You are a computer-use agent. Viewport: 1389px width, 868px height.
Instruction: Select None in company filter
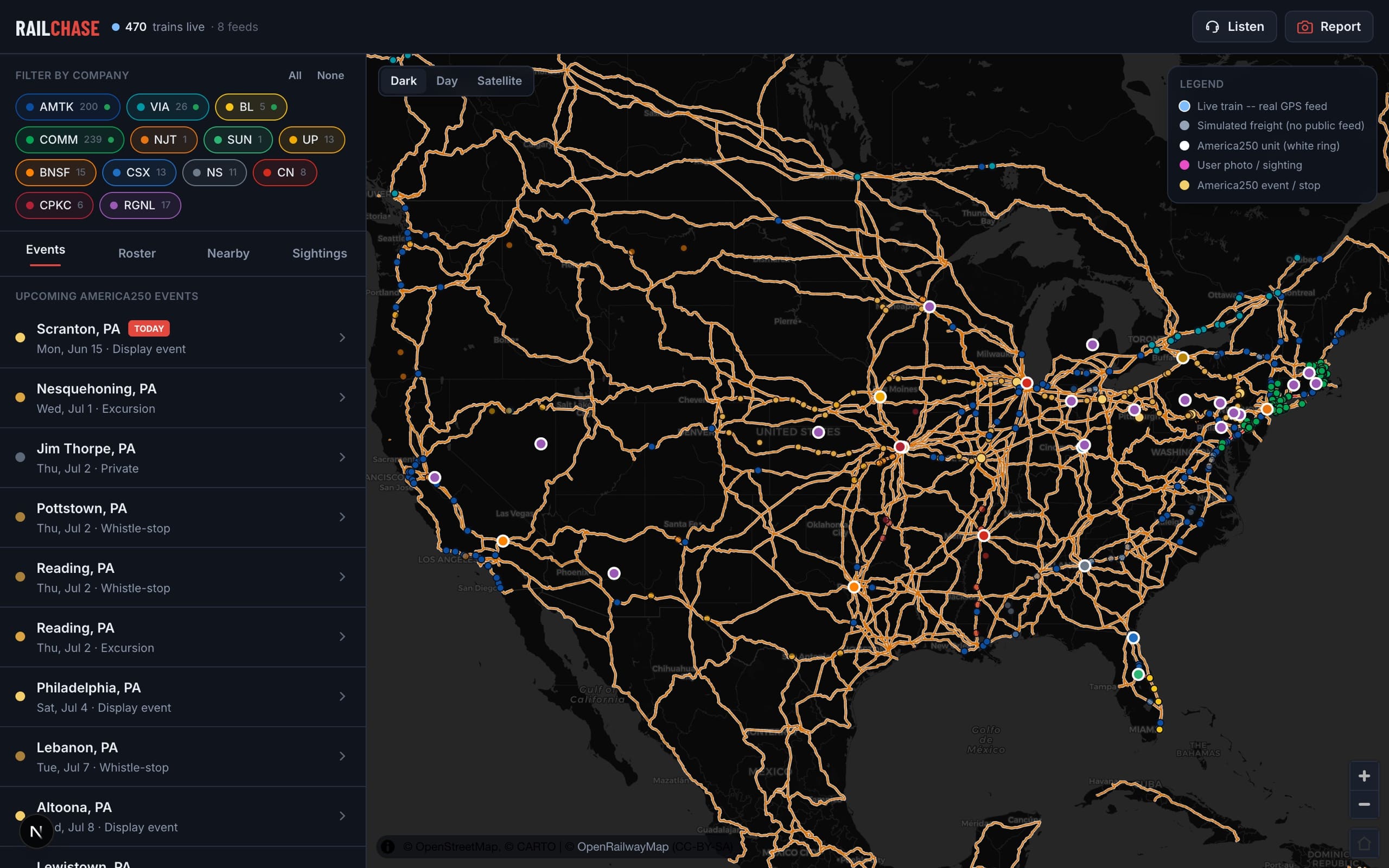[x=330, y=75]
